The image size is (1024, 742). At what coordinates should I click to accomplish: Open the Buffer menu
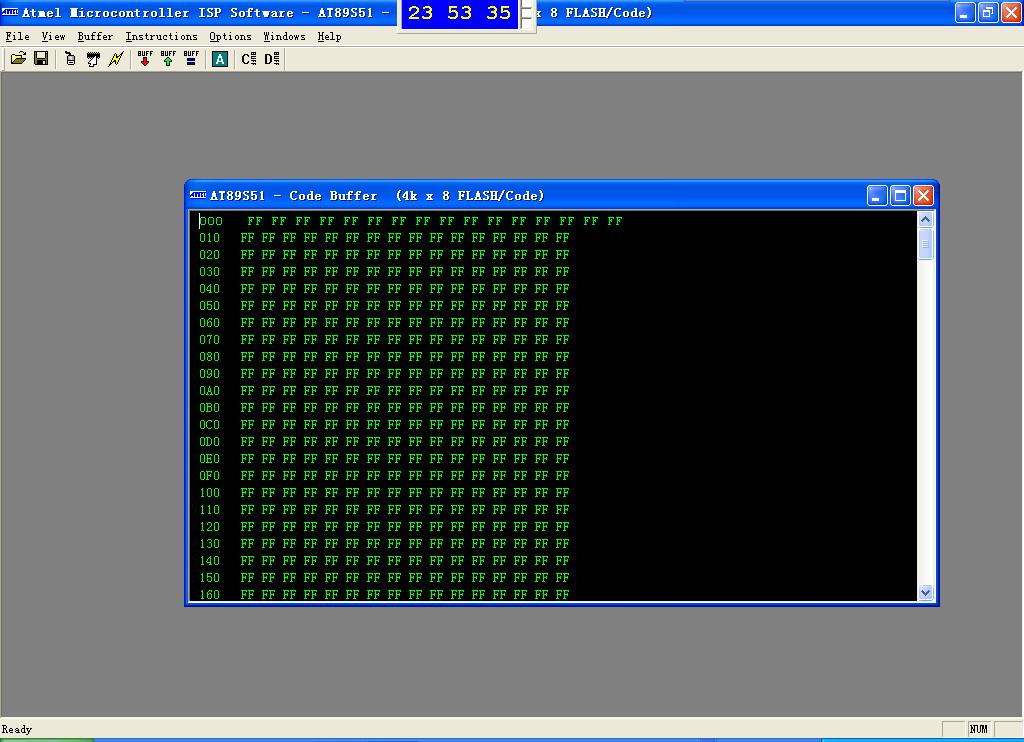click(x=95, y=37)
